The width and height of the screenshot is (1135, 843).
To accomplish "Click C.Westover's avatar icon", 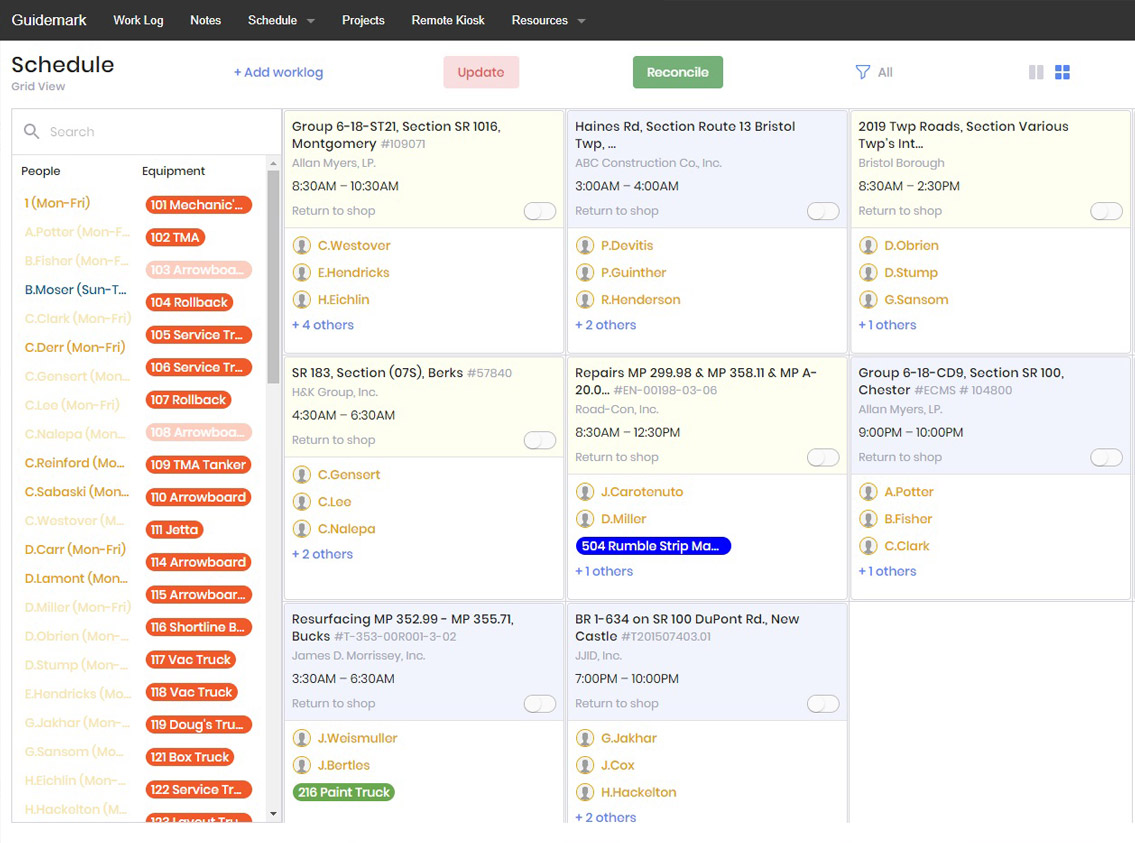I will pyautogui.click(x=301, y=245).
